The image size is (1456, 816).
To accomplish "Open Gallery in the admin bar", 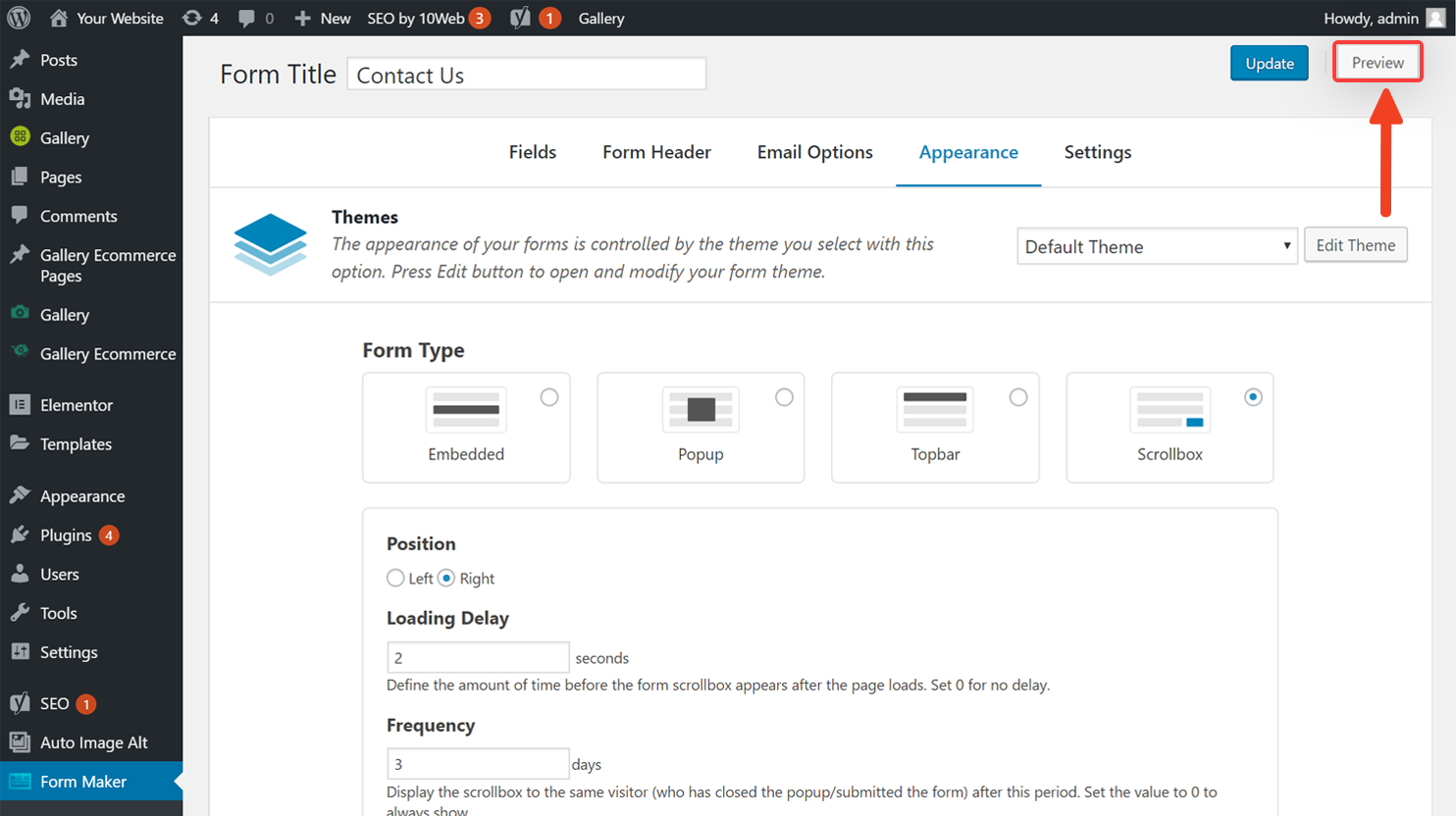I will (601, 18).
